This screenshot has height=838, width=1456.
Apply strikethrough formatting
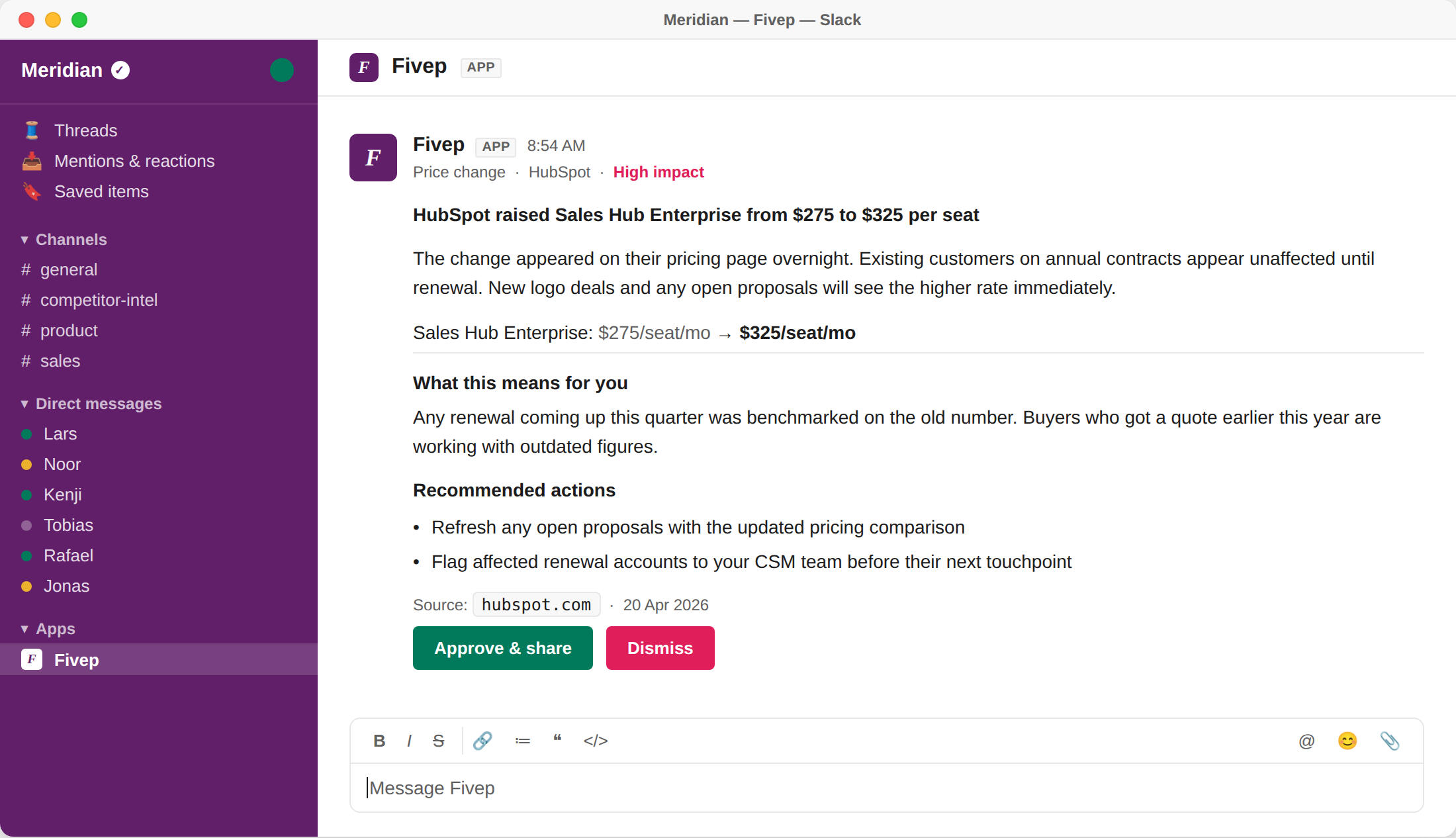(438, 741)
